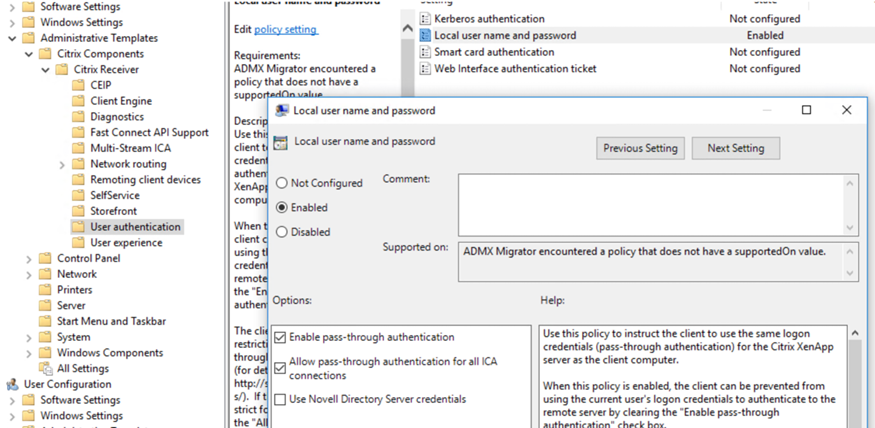The height and width of the screenshot is (428, 875).
Task: Select Kerberos authentication setting row
Action: tap(613, 19)
